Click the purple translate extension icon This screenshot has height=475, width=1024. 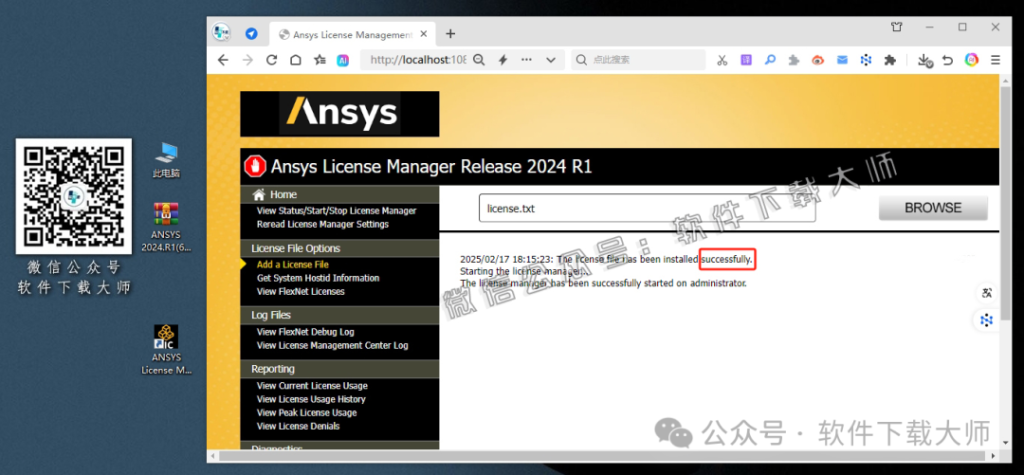pos(746,60)
